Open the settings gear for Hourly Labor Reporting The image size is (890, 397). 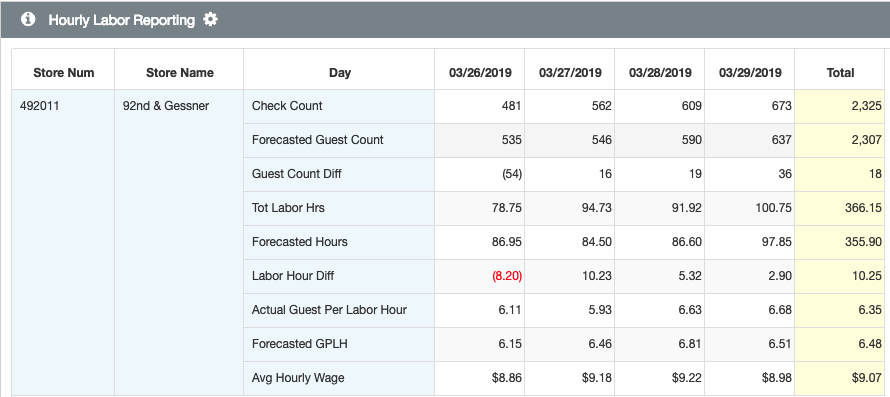point(211,20)
